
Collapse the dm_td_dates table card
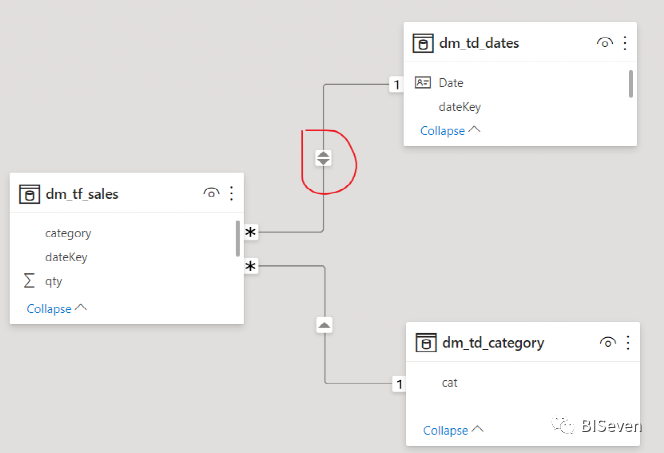point(449,131)
